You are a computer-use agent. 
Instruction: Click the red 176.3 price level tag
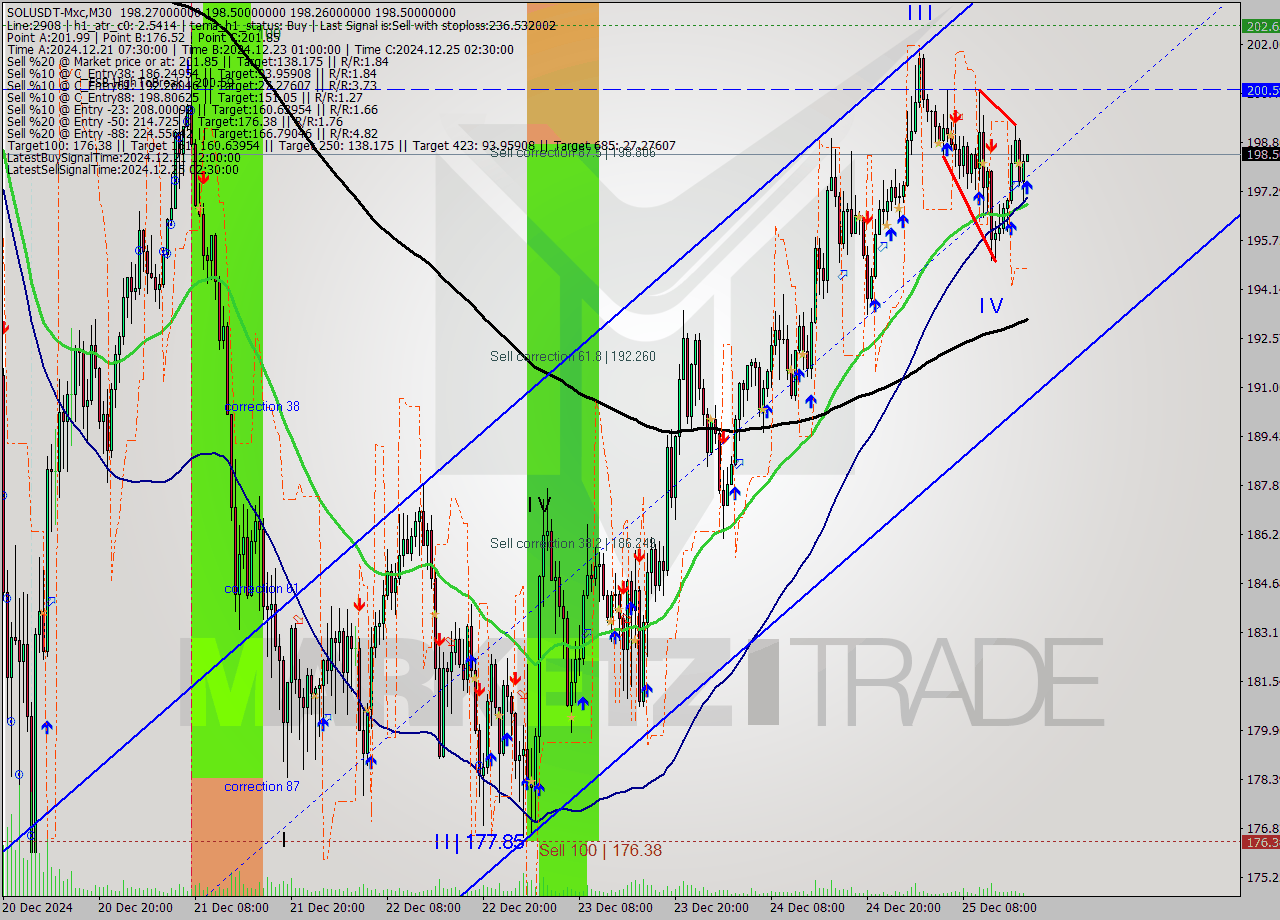(1260, 843)
